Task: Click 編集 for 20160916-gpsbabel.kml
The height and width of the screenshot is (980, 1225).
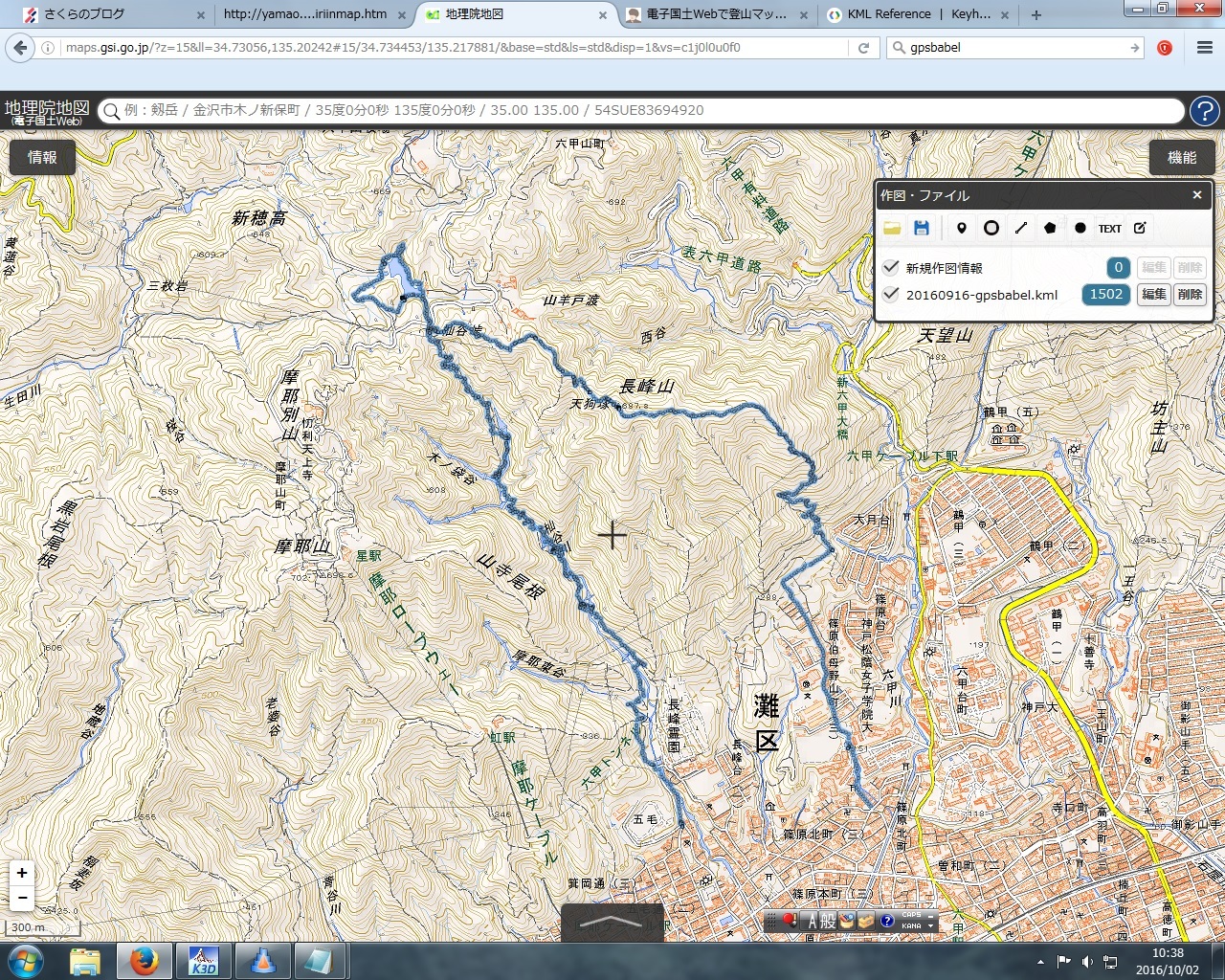Action: [x=1154, y=295]
